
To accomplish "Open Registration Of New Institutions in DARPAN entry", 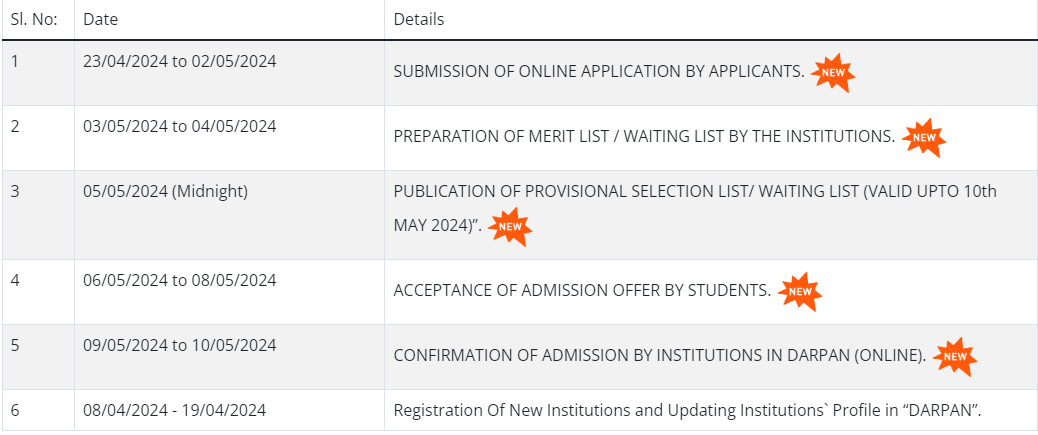I will [688, 411].
